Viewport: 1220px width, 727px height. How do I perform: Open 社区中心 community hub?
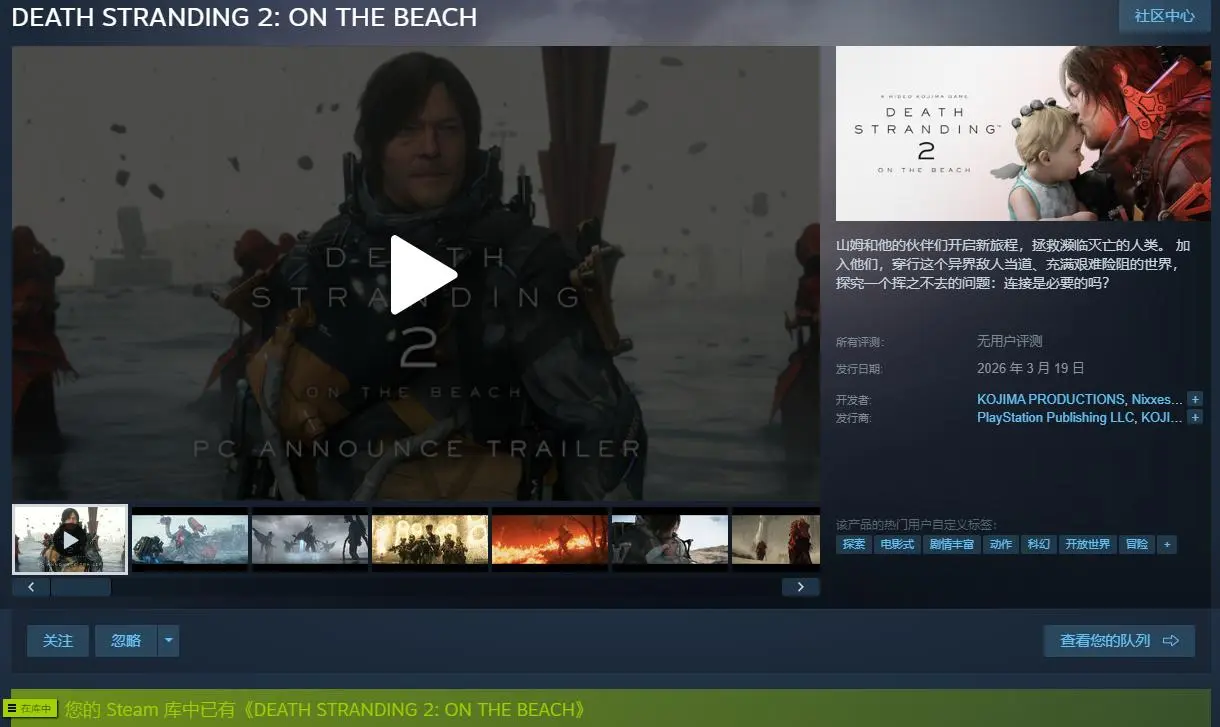[x=1164, y=16]
